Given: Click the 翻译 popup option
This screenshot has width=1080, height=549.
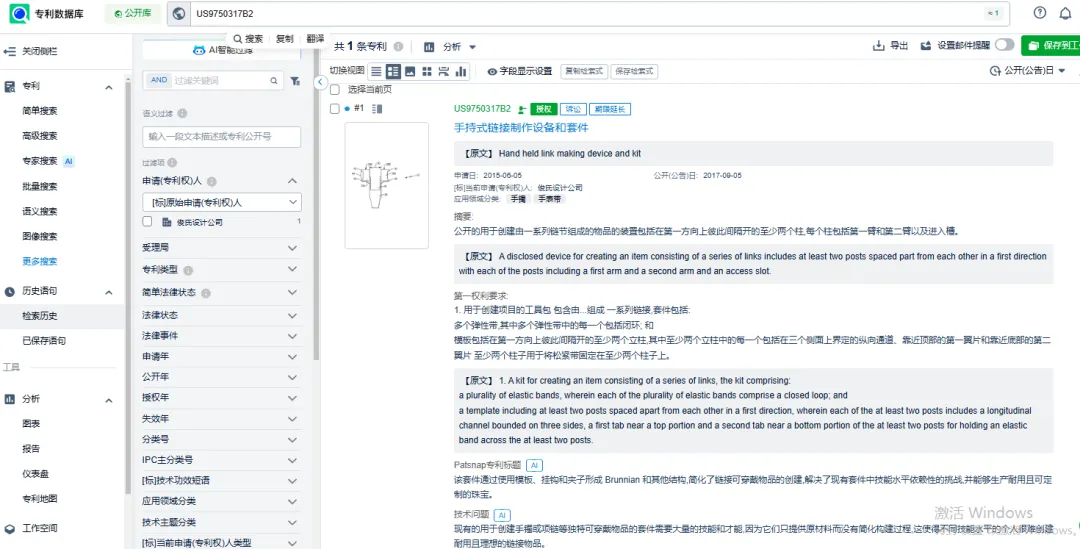Looking at the screenshot, I should click(x=315, y=39).
